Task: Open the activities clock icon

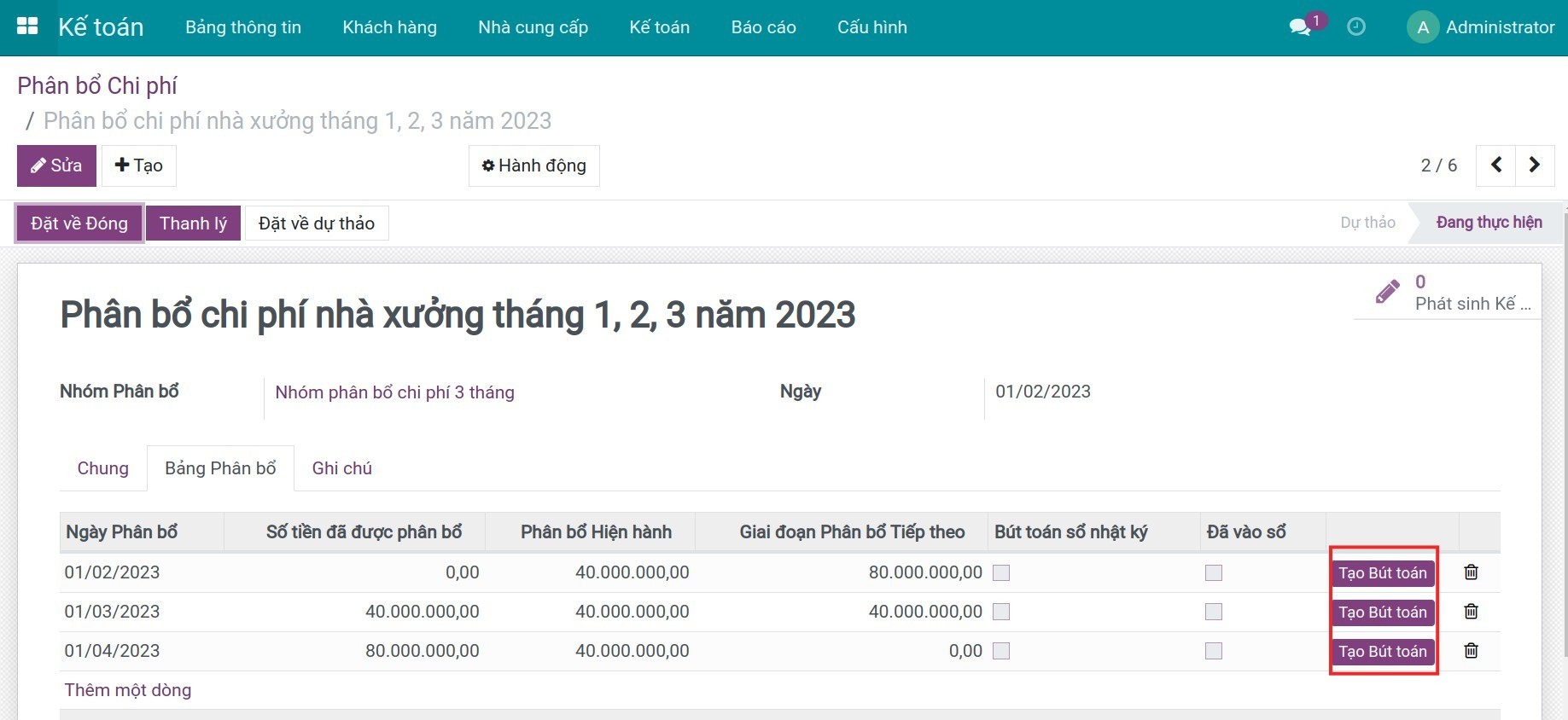Action: (1356, 27)
